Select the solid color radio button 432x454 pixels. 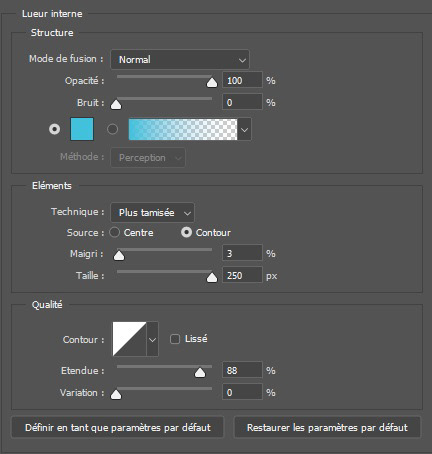pyautogui.click(x=55, y=129)
